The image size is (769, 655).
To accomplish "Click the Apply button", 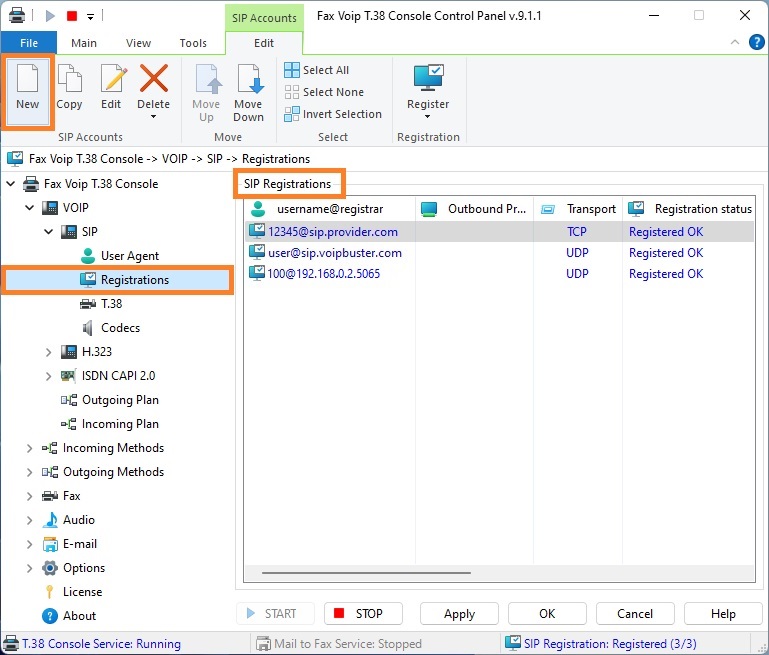I will point(460,614).
